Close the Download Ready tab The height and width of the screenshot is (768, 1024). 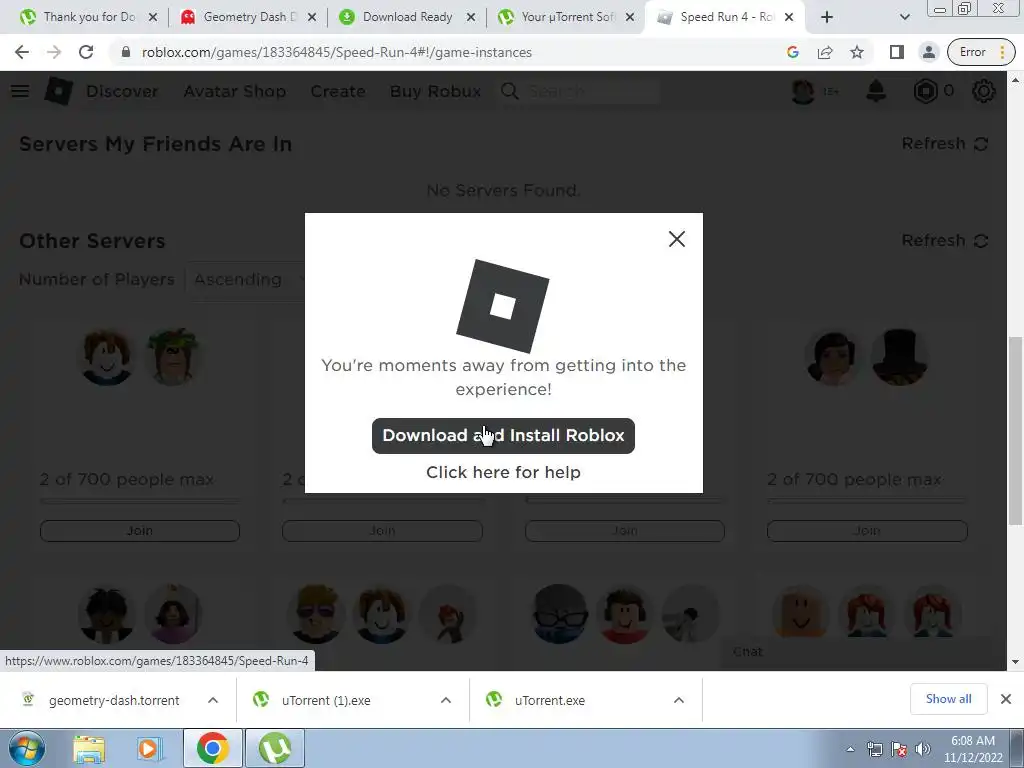(471, 17)
